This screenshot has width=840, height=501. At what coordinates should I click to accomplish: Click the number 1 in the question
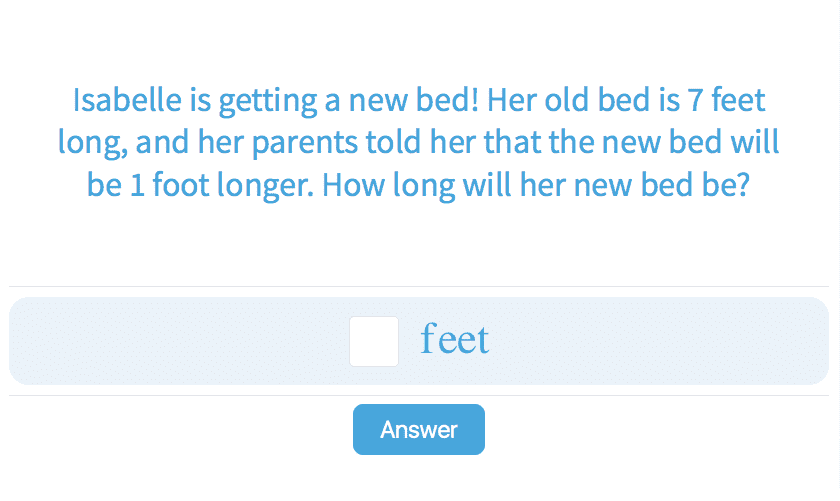(137, 186)
